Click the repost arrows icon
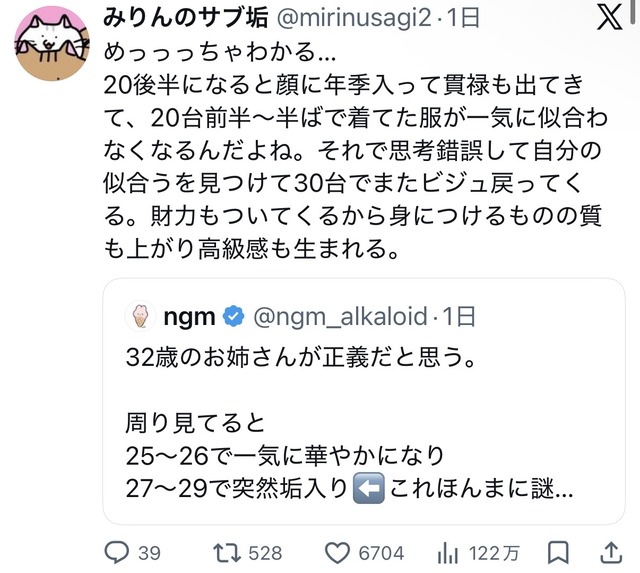The image size is (640, 573). coord(227,553)
